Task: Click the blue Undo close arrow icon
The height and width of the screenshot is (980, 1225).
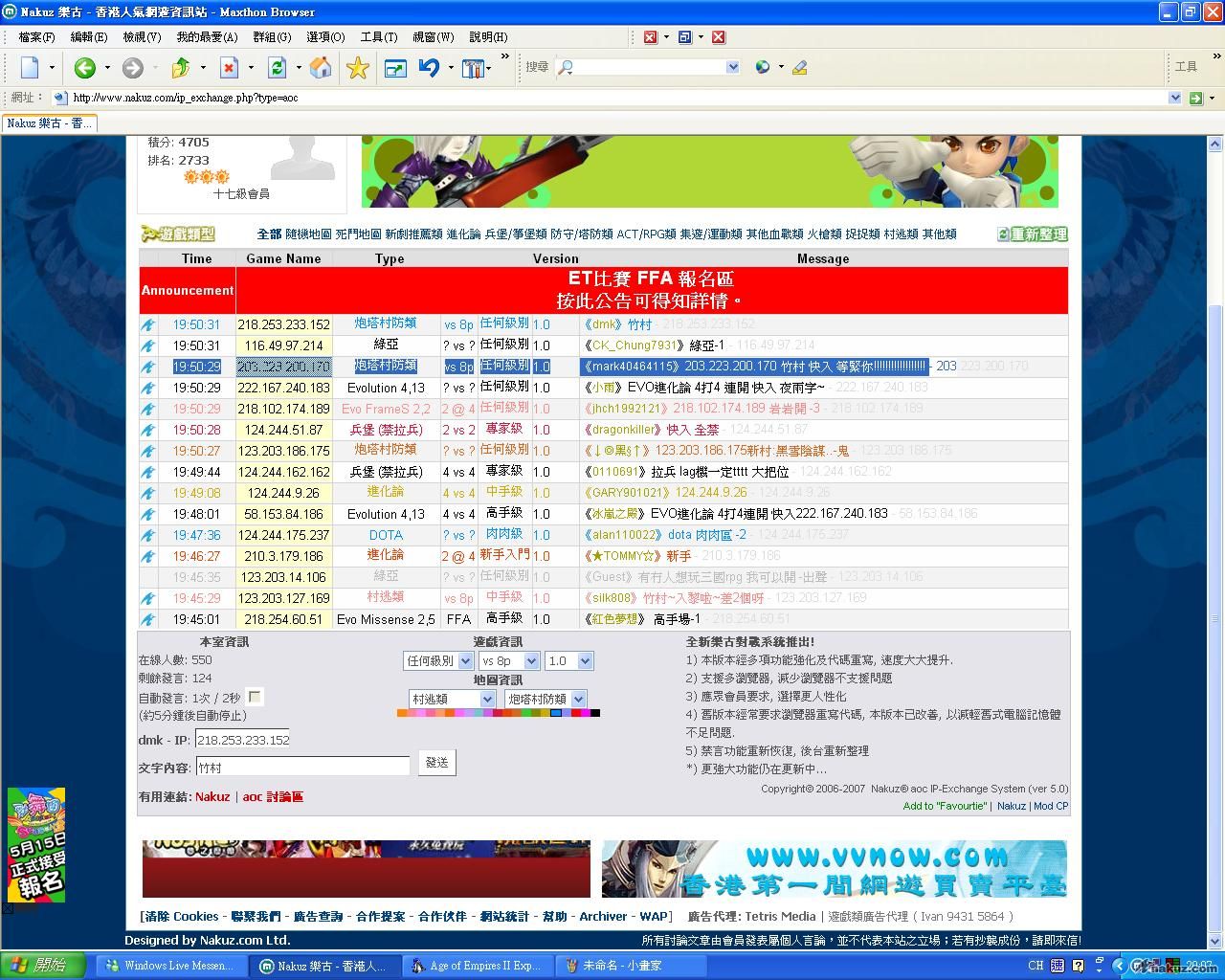Action: [429, 68]
